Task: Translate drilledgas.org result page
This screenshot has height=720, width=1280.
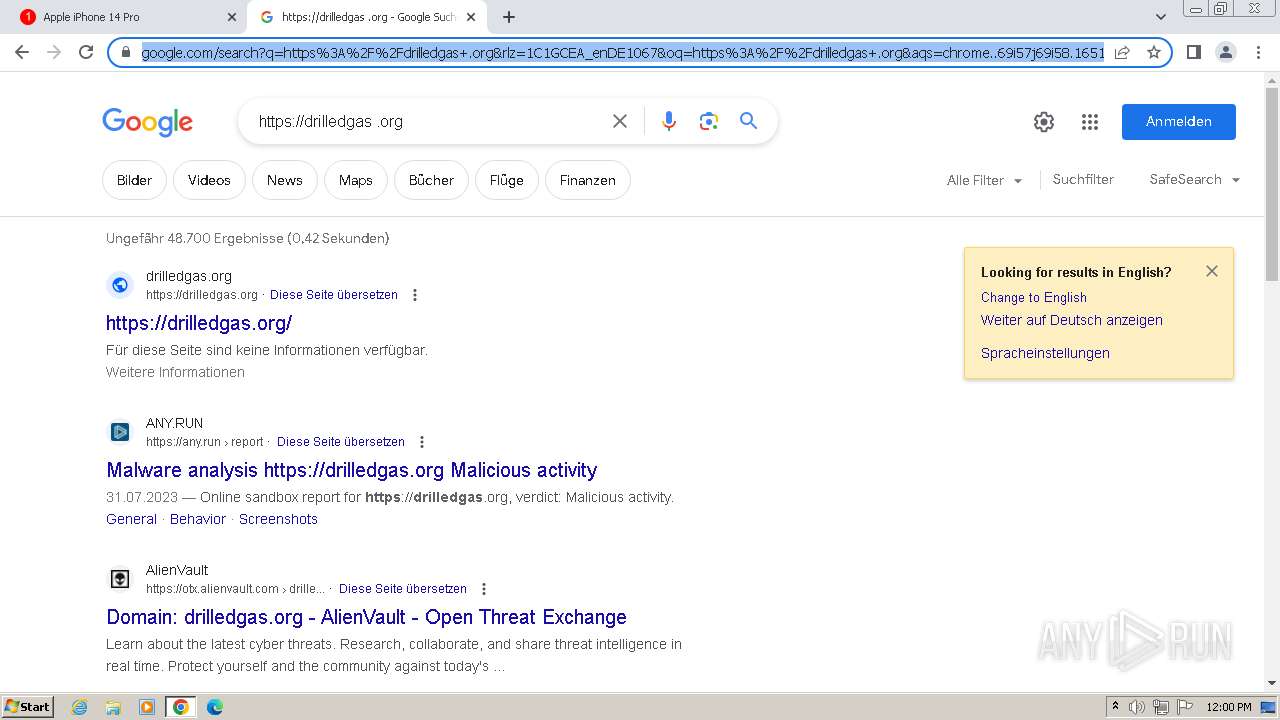Action: point(334,295)
